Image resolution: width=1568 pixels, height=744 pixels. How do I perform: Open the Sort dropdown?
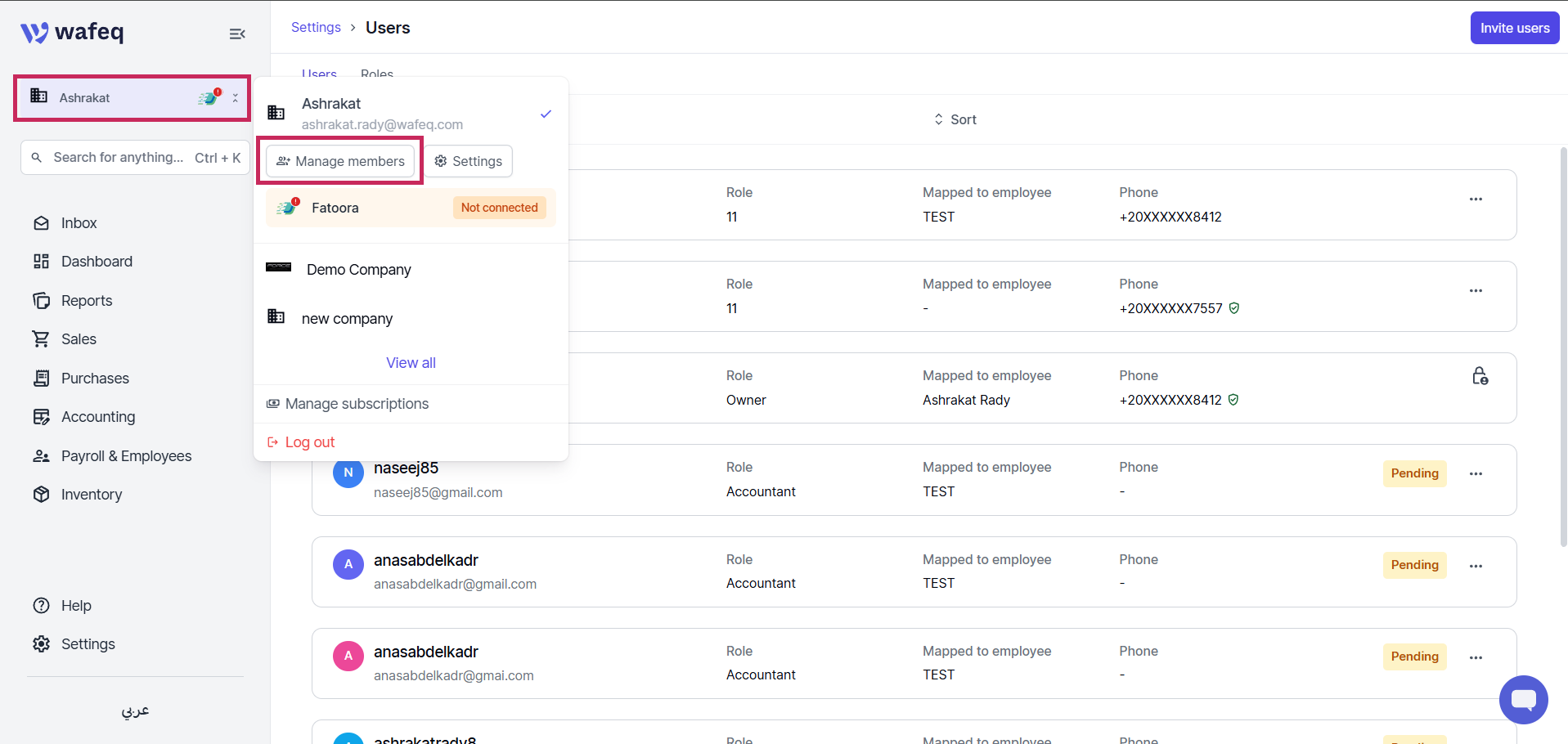pyautogui.click(x=955, y=119)
